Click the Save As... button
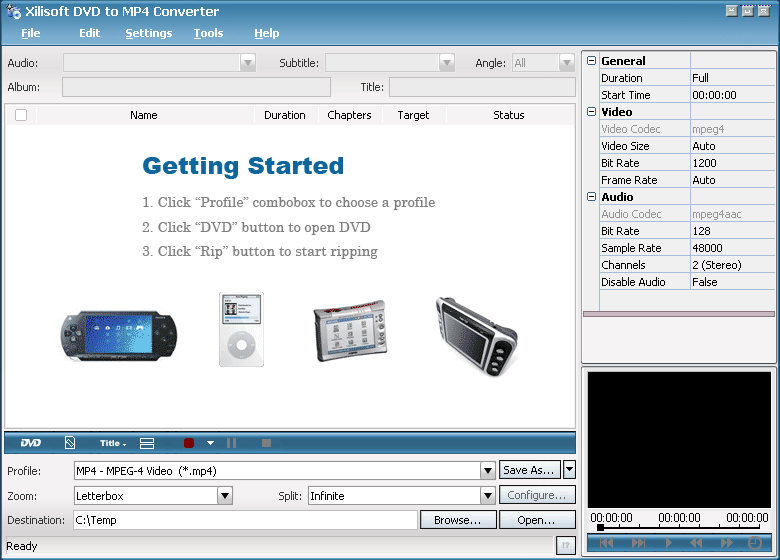 click(529, 469)
